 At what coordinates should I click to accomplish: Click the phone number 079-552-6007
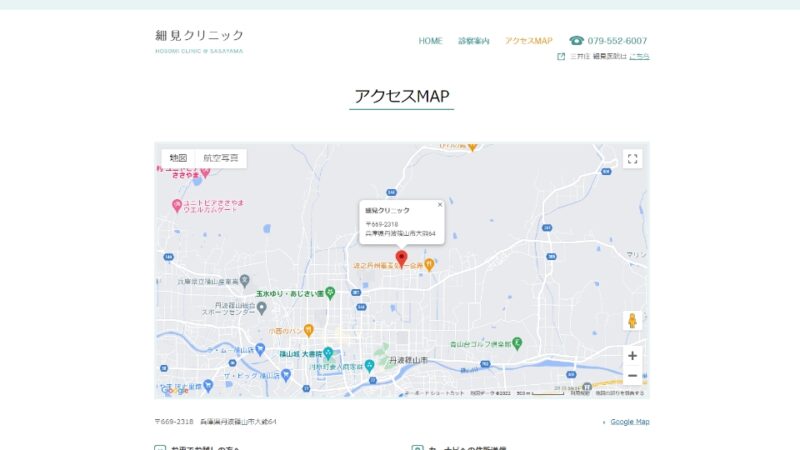coord(617,41)
